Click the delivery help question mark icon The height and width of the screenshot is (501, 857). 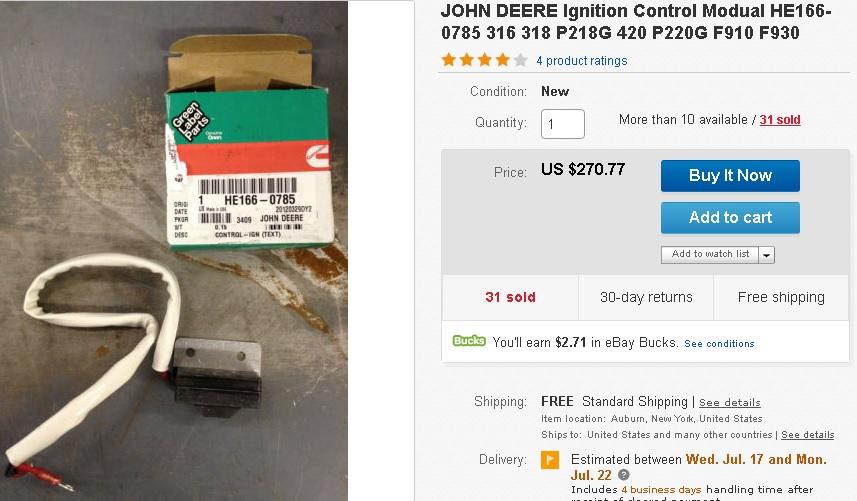click(624, 475)
